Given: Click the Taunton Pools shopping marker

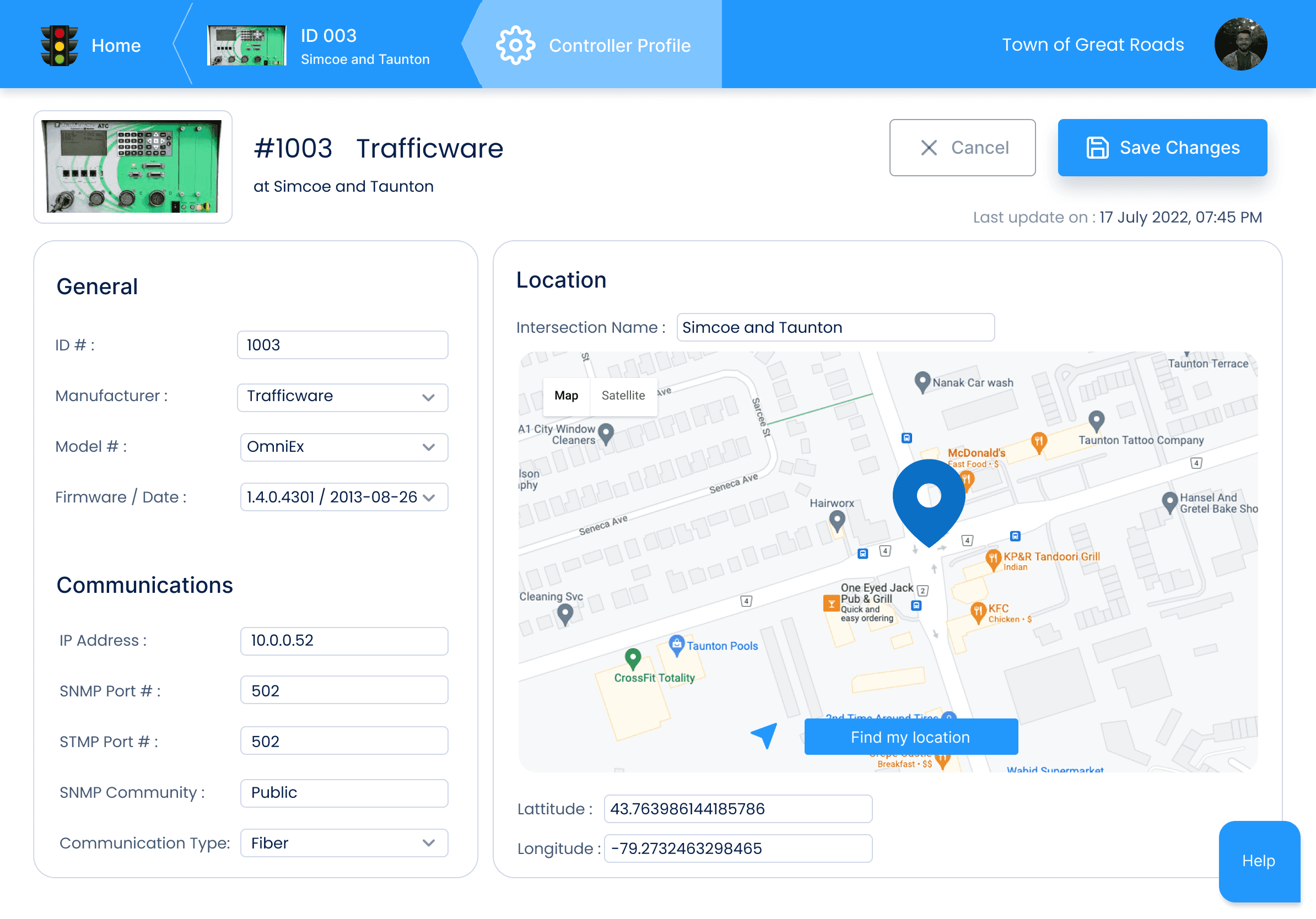Looking at the screenshot, I should 677,645.
